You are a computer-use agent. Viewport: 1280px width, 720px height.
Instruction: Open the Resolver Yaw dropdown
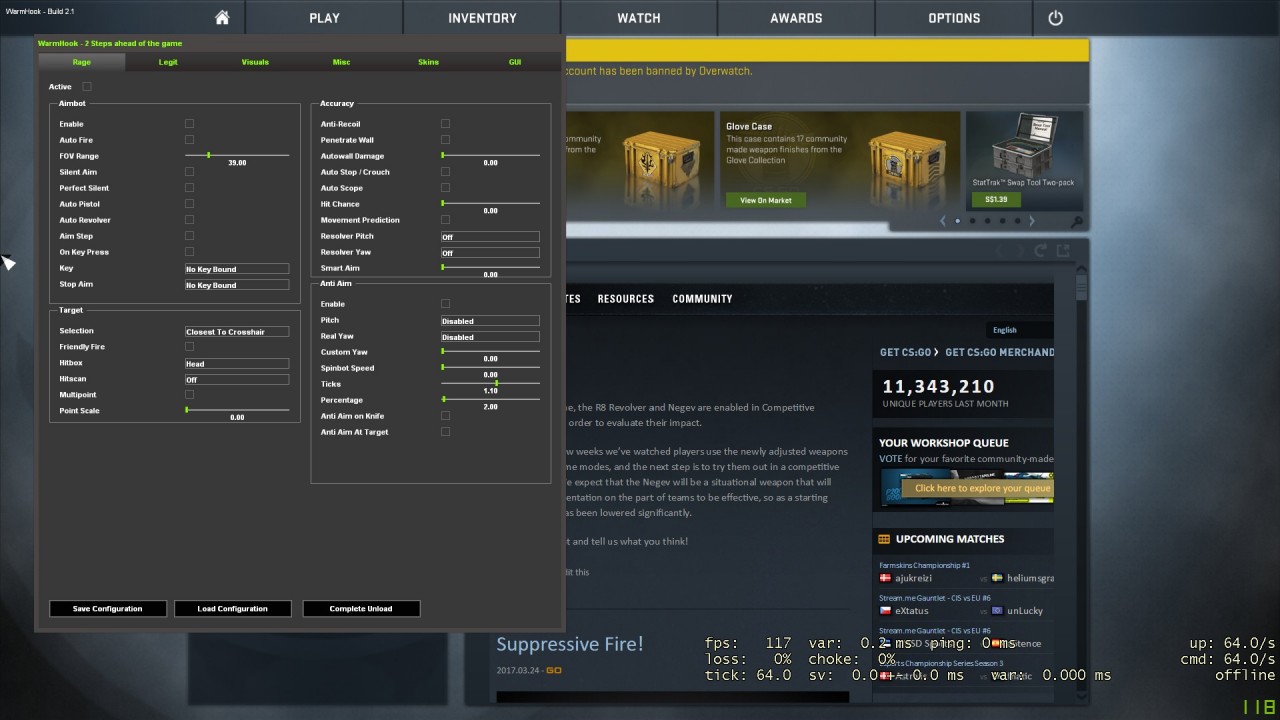click(490, 253)
